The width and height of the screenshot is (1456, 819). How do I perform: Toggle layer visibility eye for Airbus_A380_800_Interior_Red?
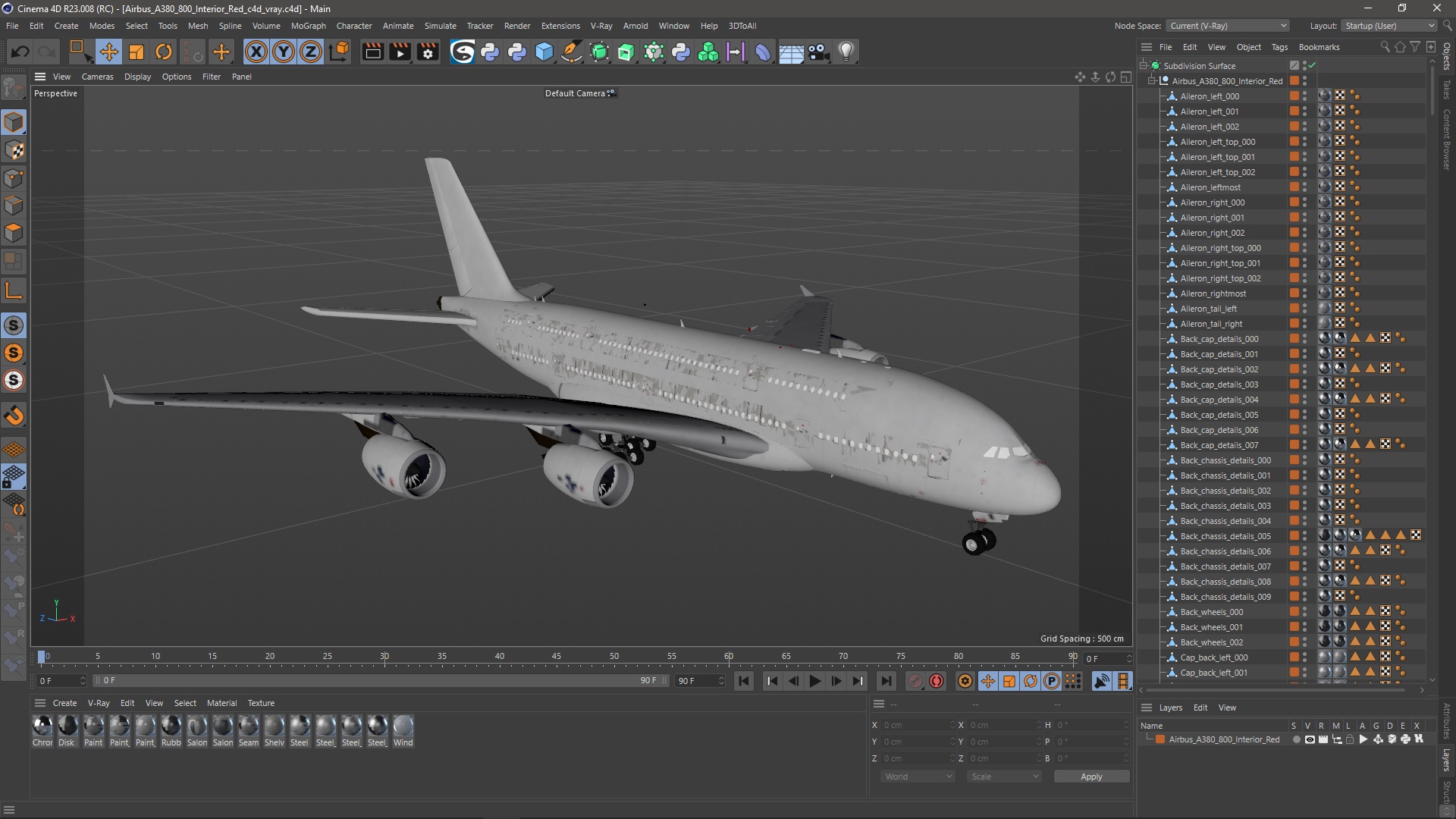tap(1310, 739)
